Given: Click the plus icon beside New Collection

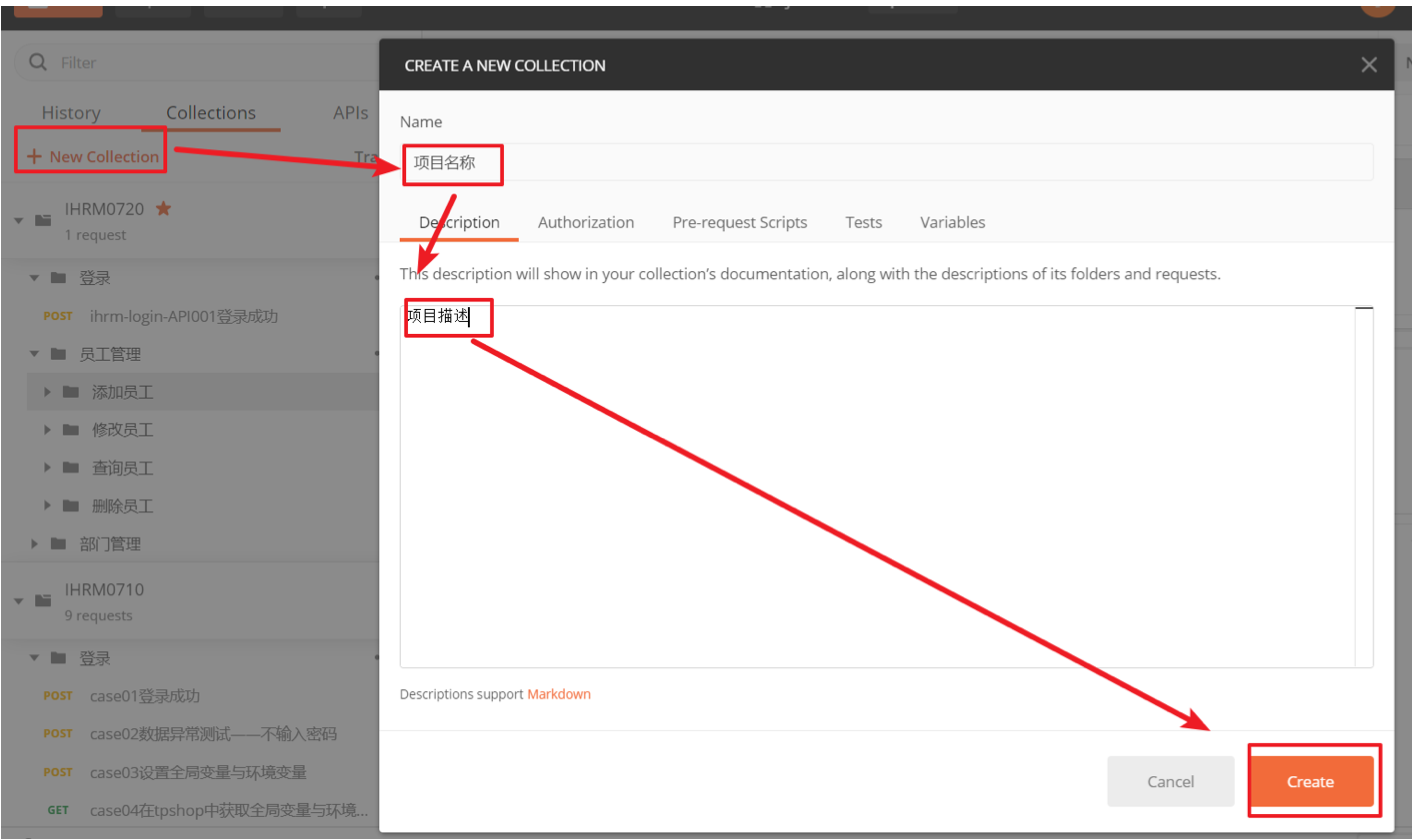Looking at the screenshot, I should (x=34, y=156).
